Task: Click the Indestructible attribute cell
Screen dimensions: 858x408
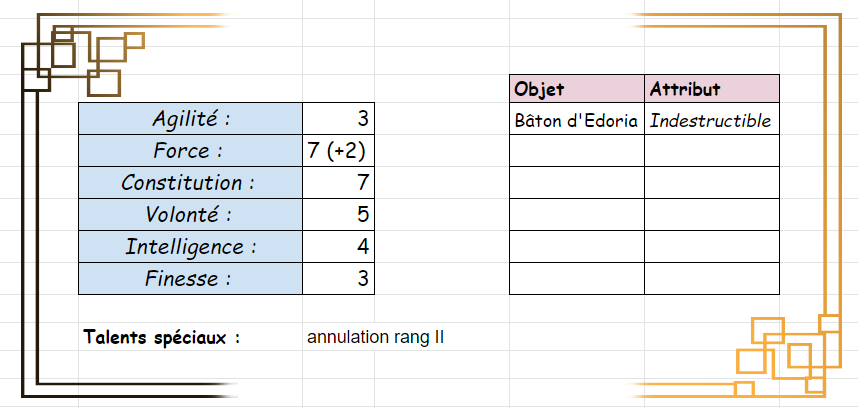Action: 711,121
